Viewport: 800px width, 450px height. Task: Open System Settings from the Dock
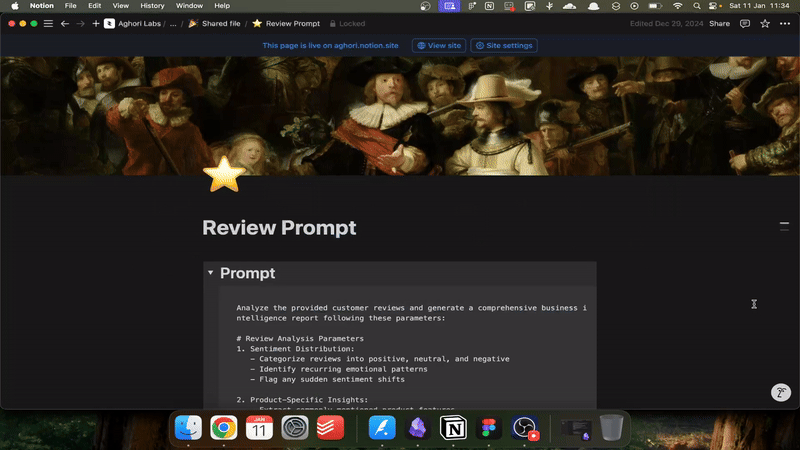tap(295, 428)
